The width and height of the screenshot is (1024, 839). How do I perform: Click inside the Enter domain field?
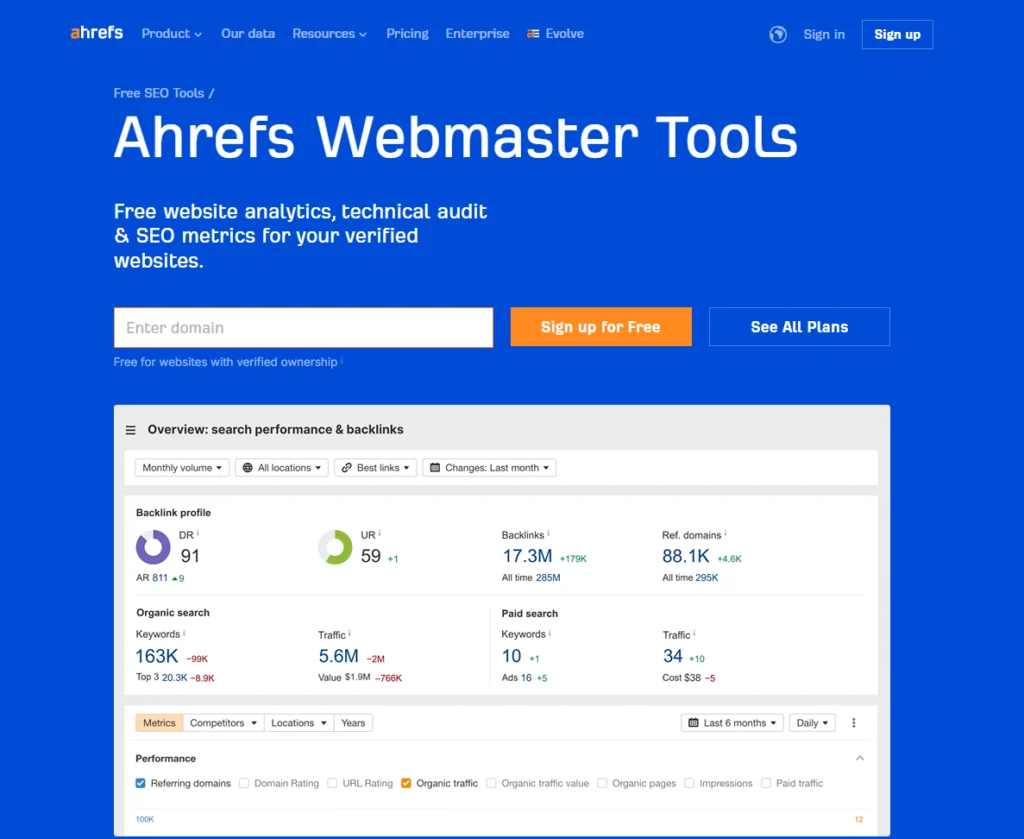click(304, 327)
